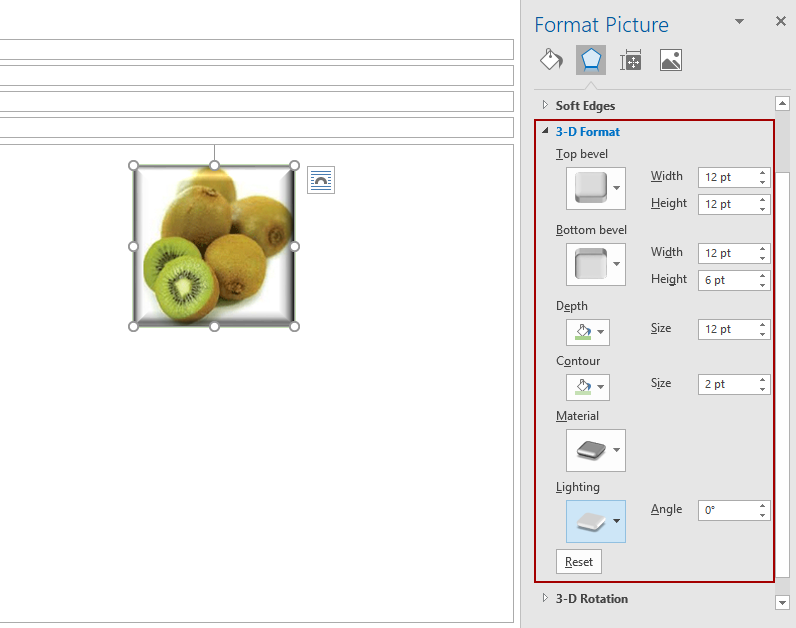Open the Picture tab icon
Viewport: 796px width, 628px height.
coord(671,60)
